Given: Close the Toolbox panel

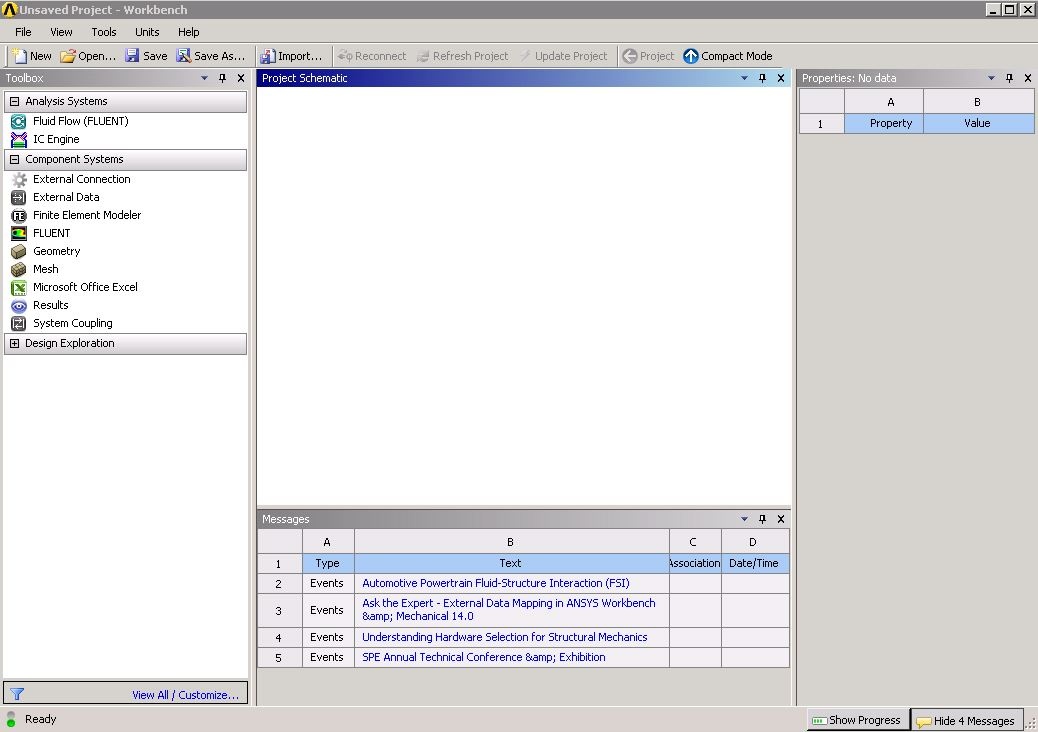Looking at the screenshot, I should click(x=241, y=78).
